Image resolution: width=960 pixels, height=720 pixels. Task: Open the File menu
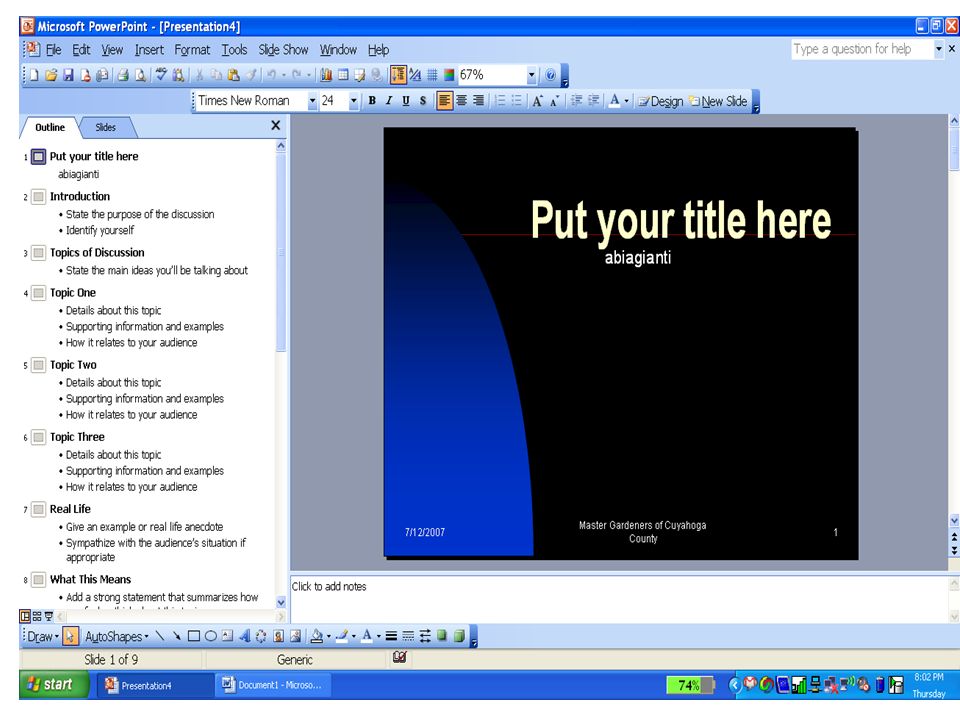pos(54,50)
